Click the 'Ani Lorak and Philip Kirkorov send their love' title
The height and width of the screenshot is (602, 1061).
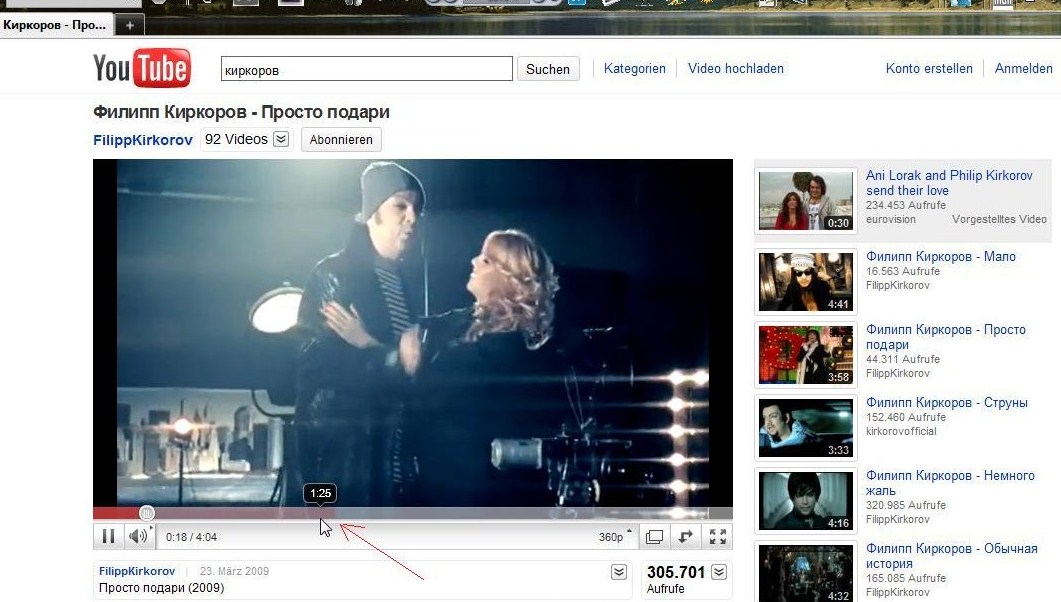pyautogui.click(x=949, y=183)
